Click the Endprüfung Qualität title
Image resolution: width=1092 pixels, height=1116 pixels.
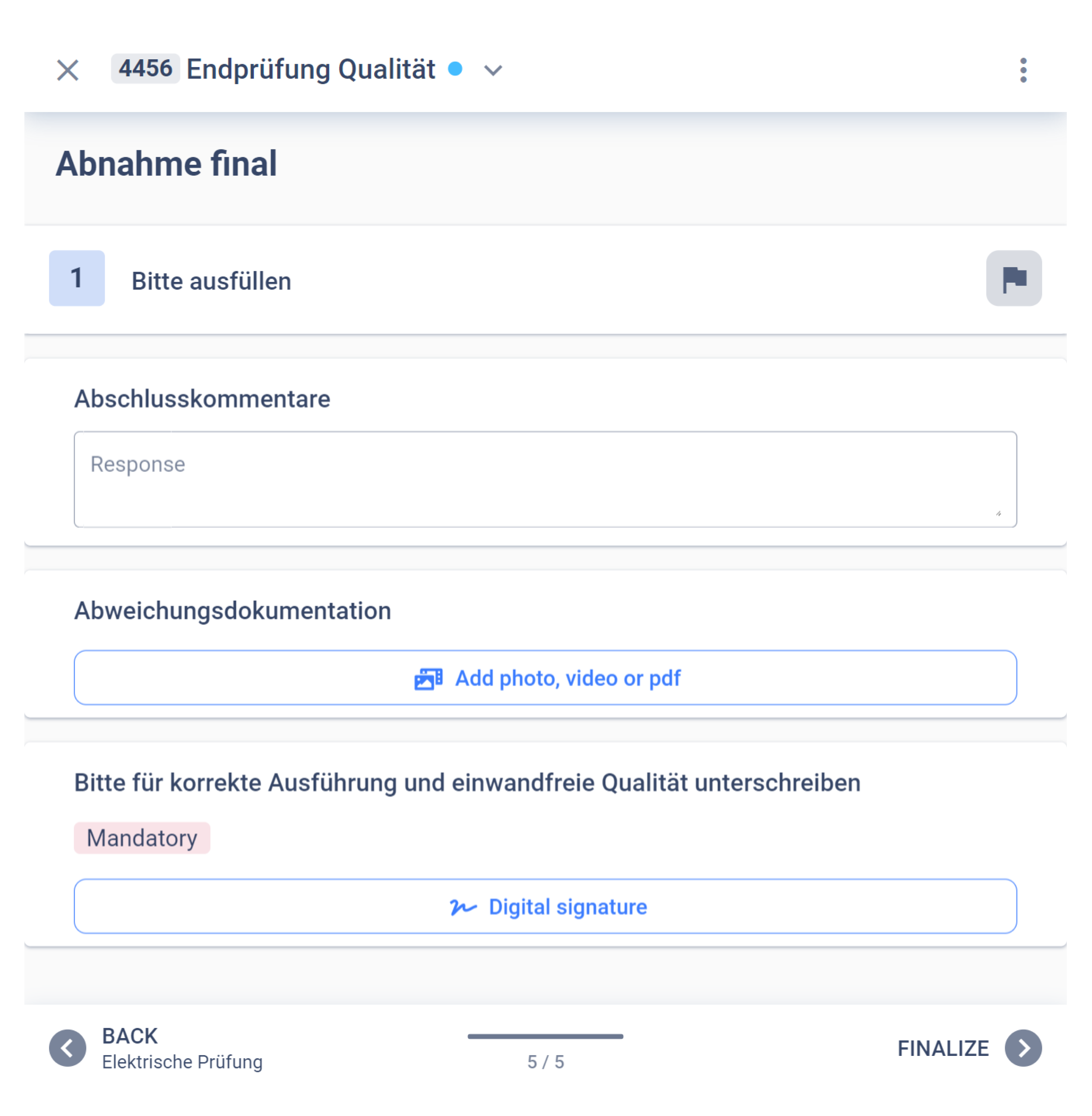(310, 69)
